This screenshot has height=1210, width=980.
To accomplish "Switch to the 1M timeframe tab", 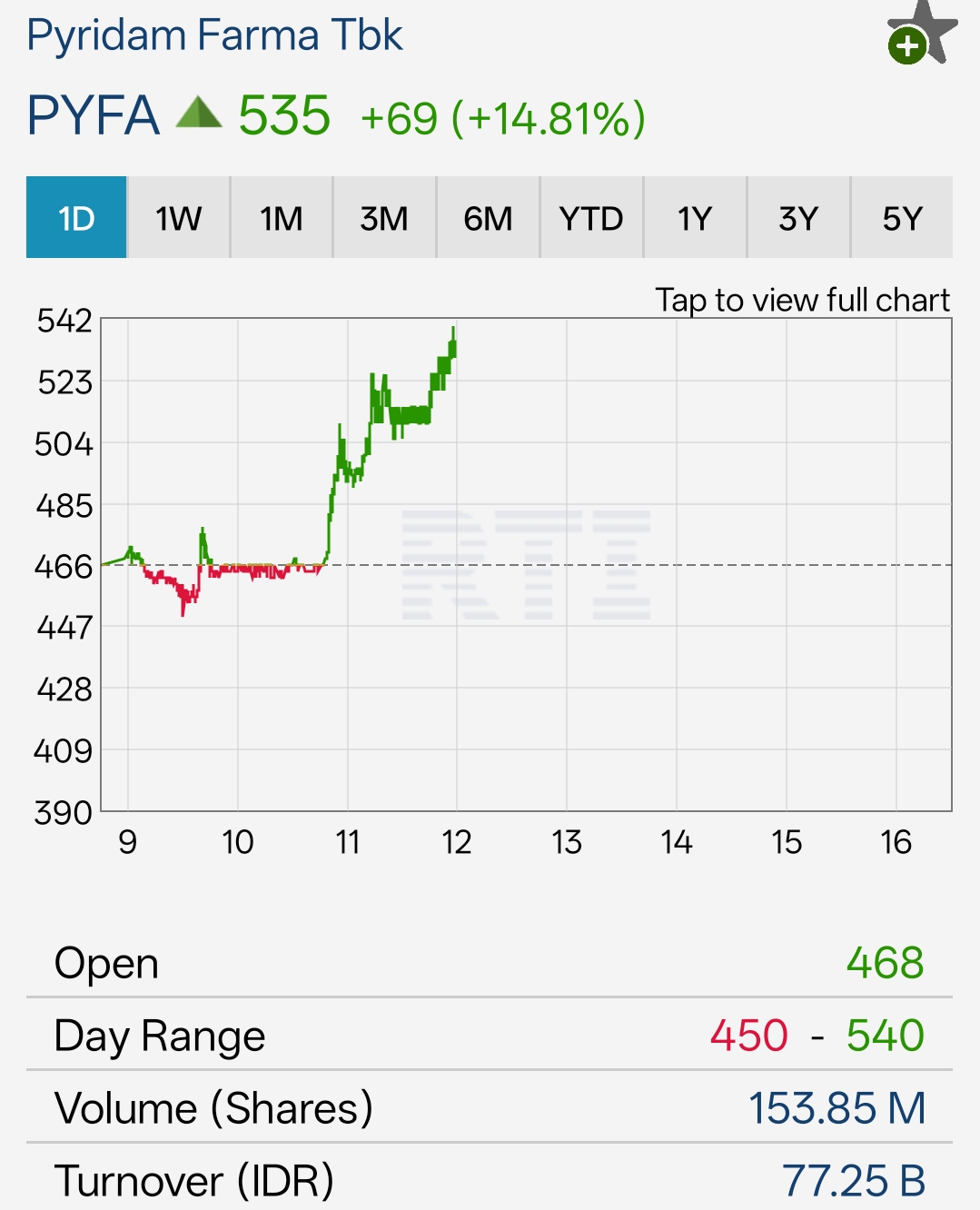I will point(282,218).
